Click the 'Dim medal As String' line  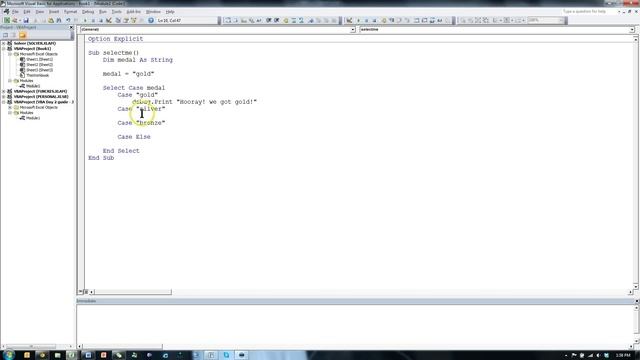(138, 60)
